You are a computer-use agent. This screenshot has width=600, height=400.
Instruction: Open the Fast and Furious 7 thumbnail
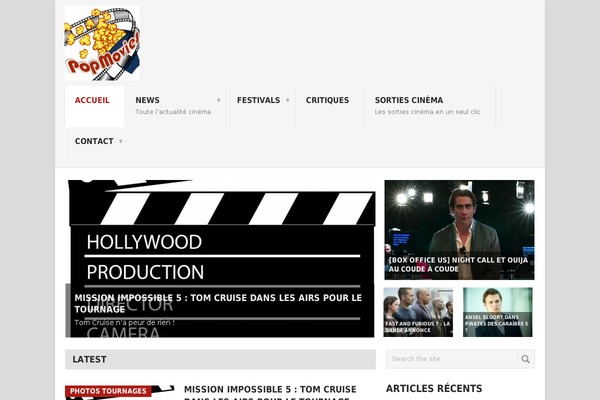coord(418,312)
